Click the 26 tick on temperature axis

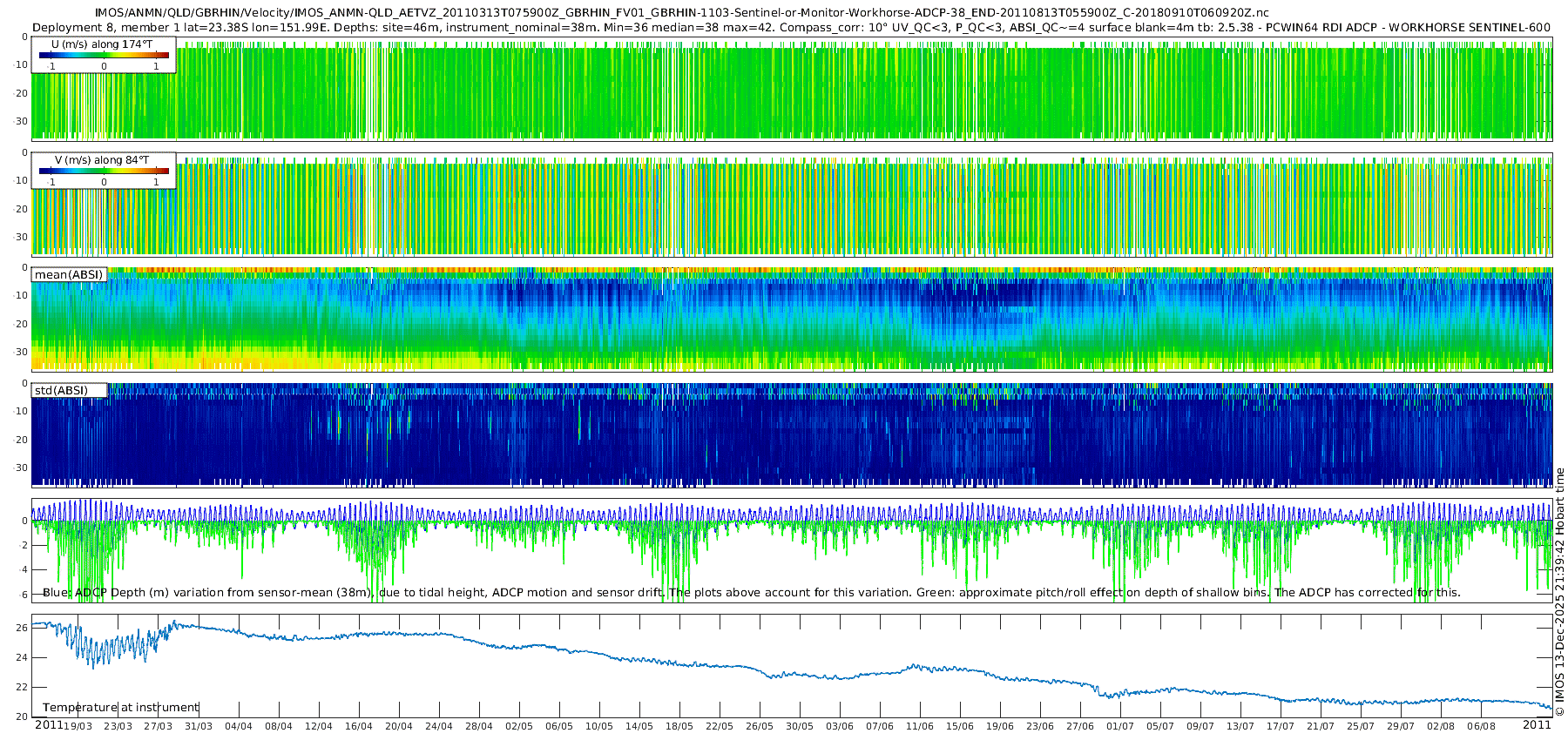click(x=24, y=627)
